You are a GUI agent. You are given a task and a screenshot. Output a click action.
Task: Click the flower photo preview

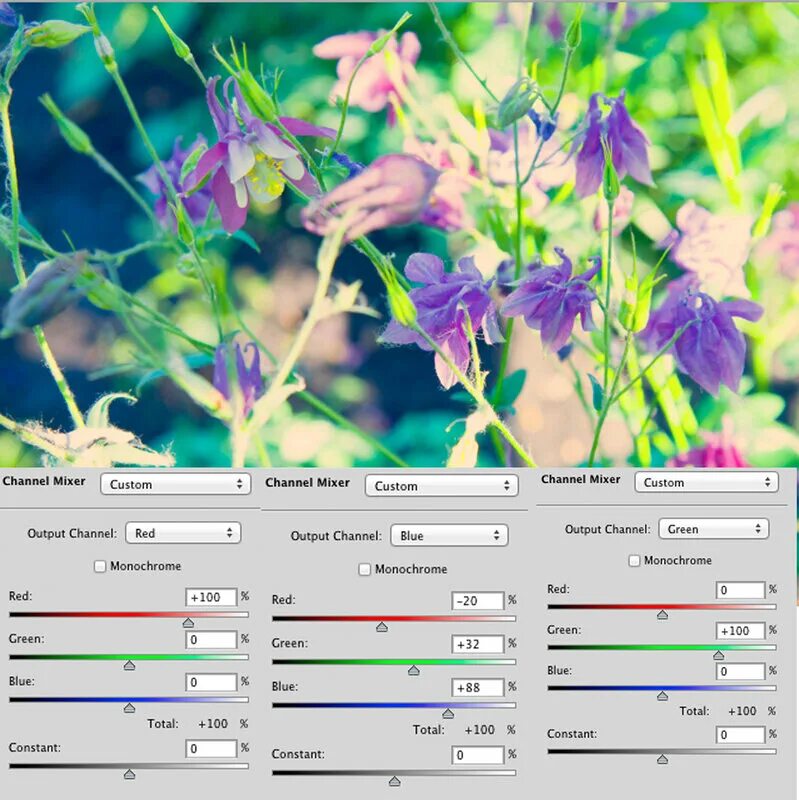click(400, 235)
